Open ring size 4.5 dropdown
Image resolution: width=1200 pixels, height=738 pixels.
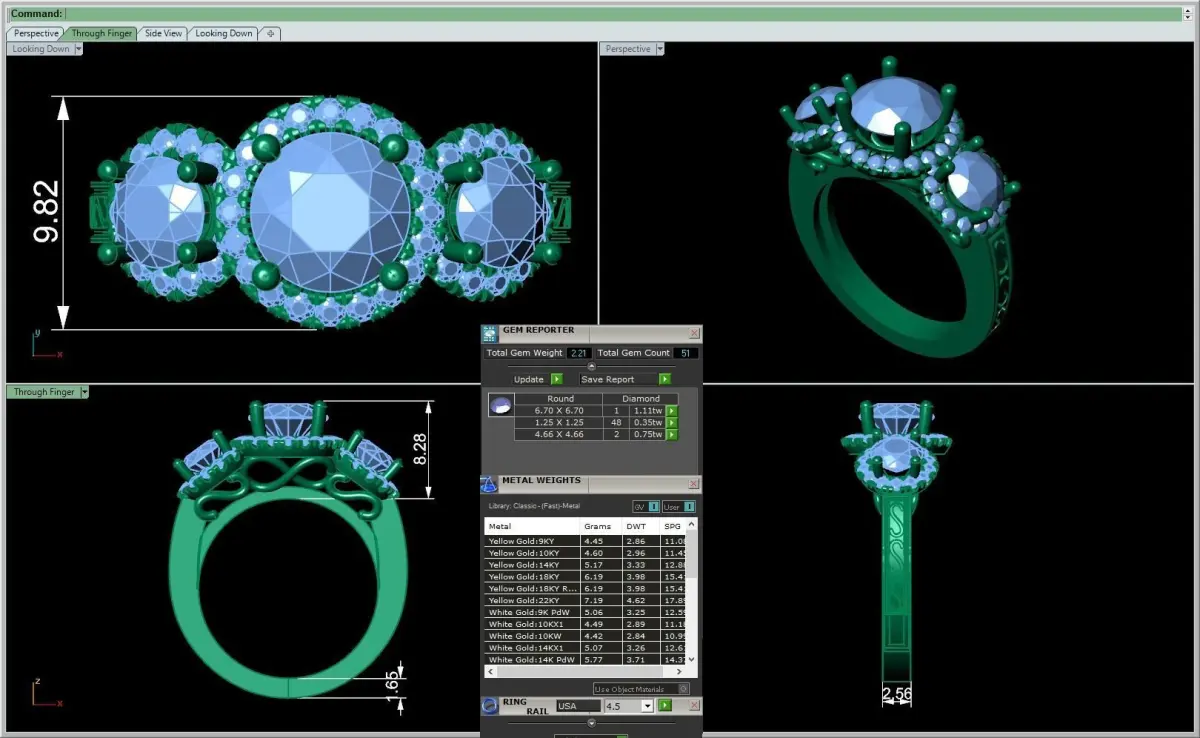pos(647,706)
